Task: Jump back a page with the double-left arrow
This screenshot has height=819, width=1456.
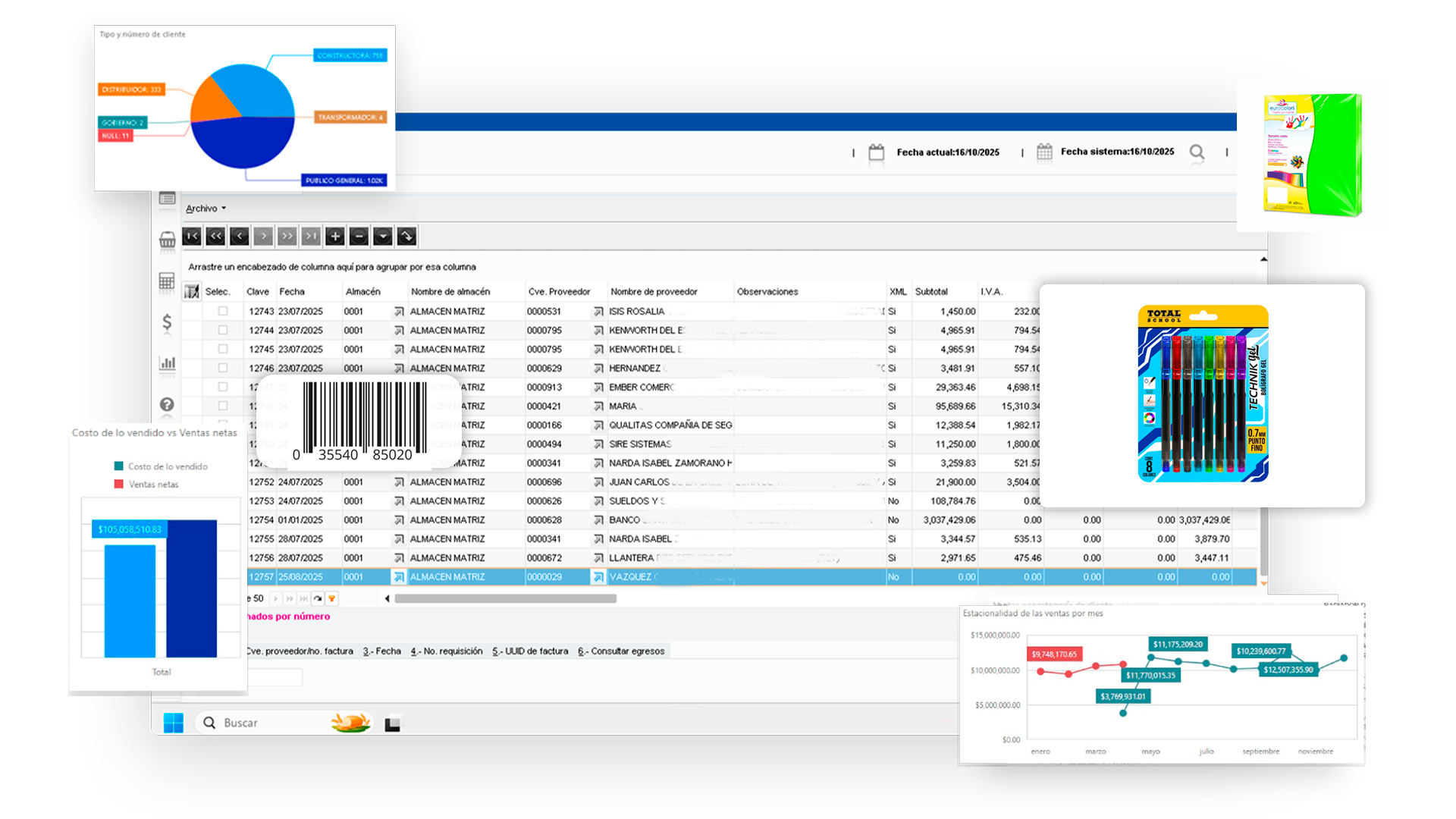Action: pos(215,237)
